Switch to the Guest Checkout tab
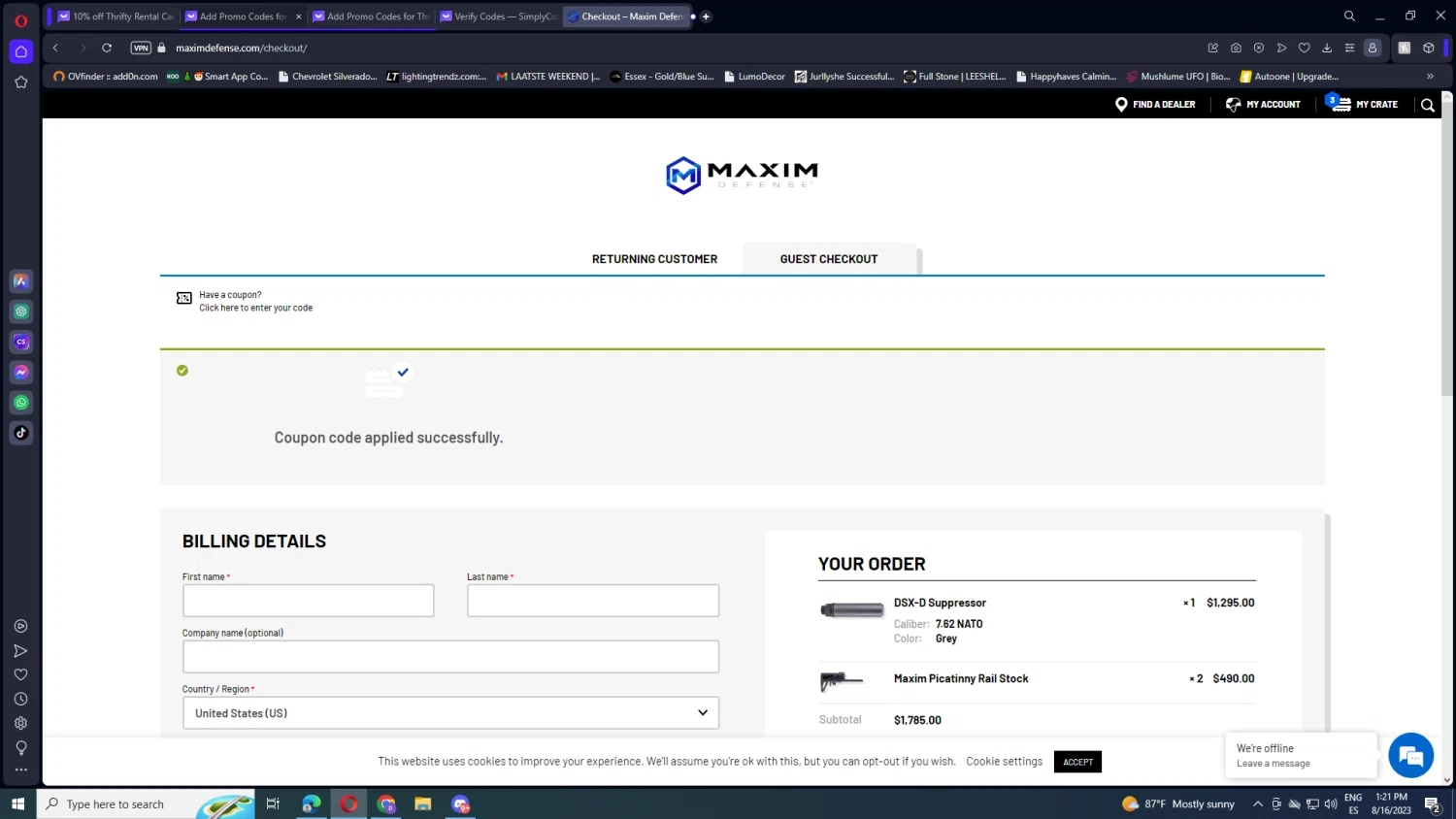The height and width of the screenshot is (819, 1456). tap(829, 259)
